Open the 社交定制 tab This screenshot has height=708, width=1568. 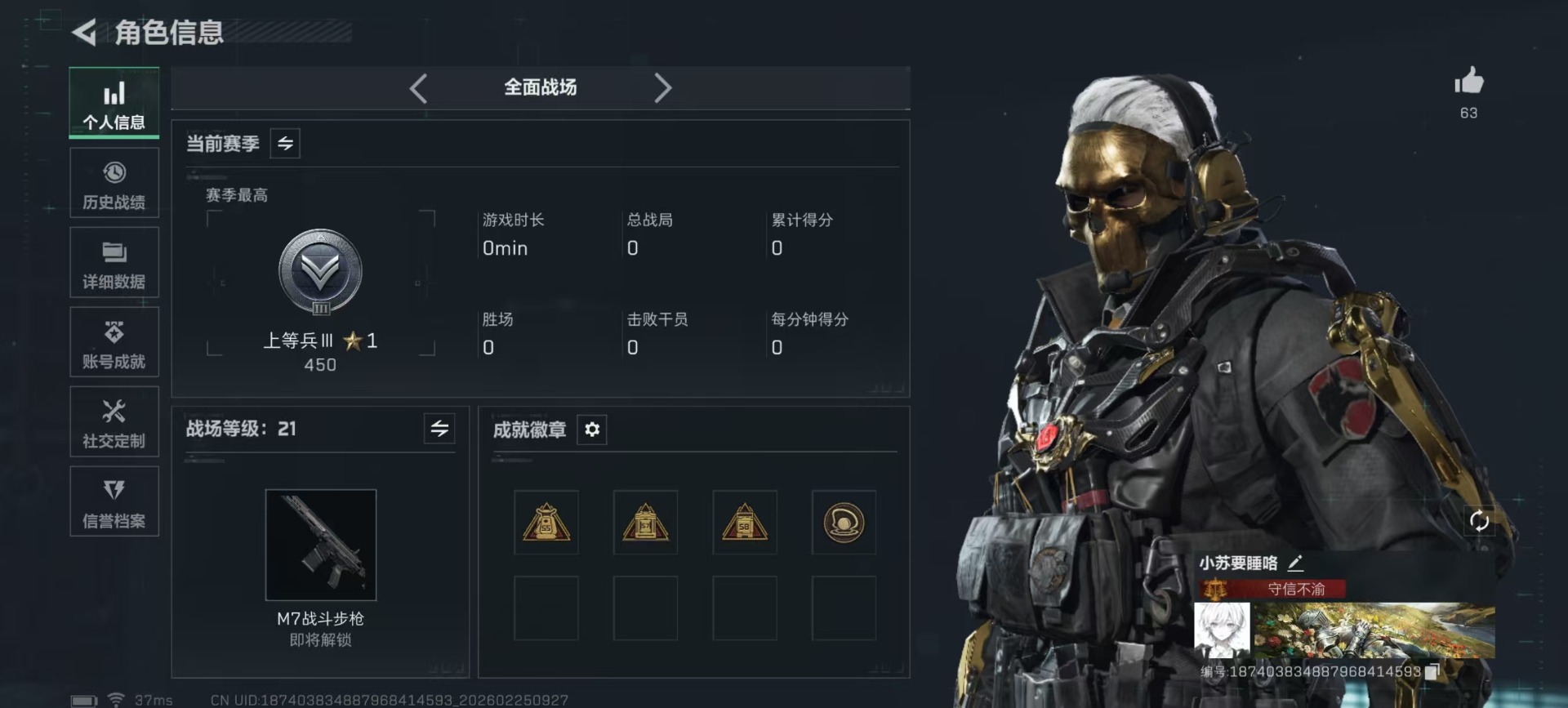[x=114, y=422]
